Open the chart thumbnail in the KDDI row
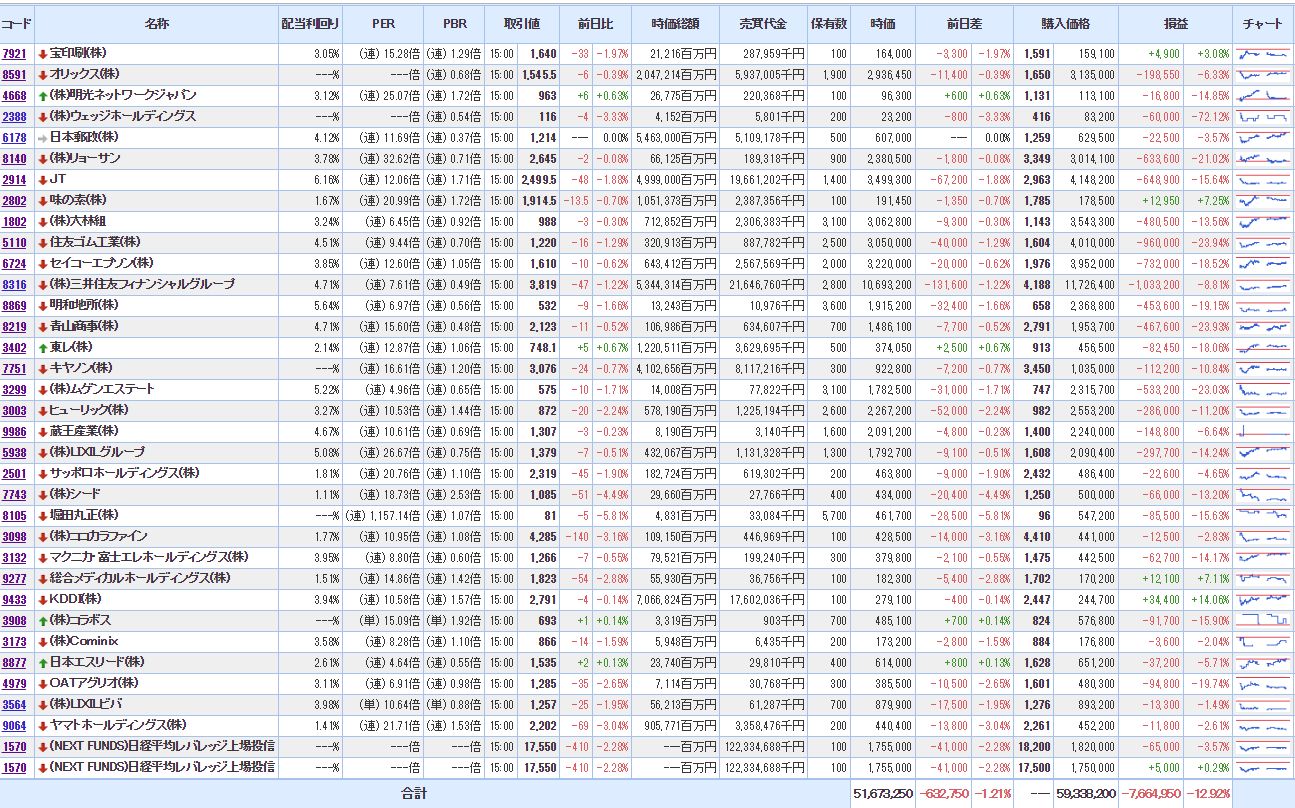Image resolution: width=1295 pixels, height=808 pixels. tap(1262, 599)
